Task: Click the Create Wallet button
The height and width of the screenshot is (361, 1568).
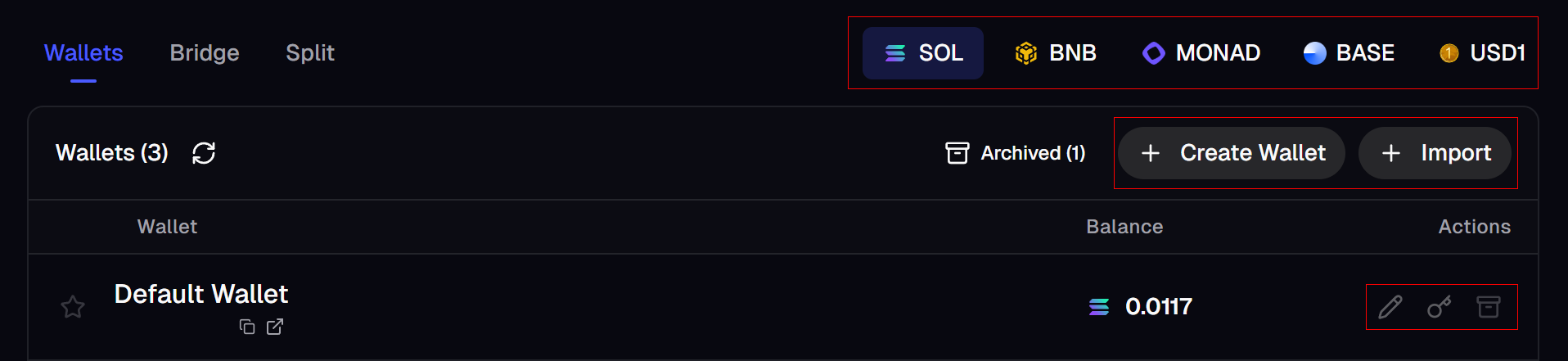Action: [x=1232, y=153]
